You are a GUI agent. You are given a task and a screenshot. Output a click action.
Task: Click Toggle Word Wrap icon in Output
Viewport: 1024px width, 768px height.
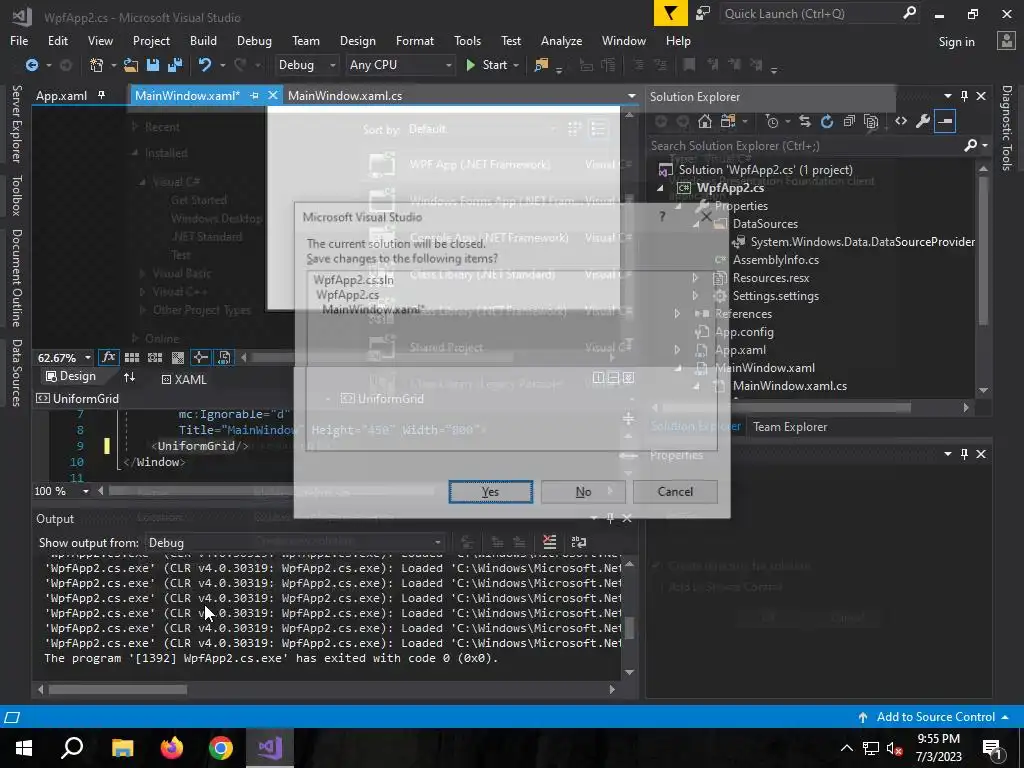pyautogui.click(x=579, y=542)
